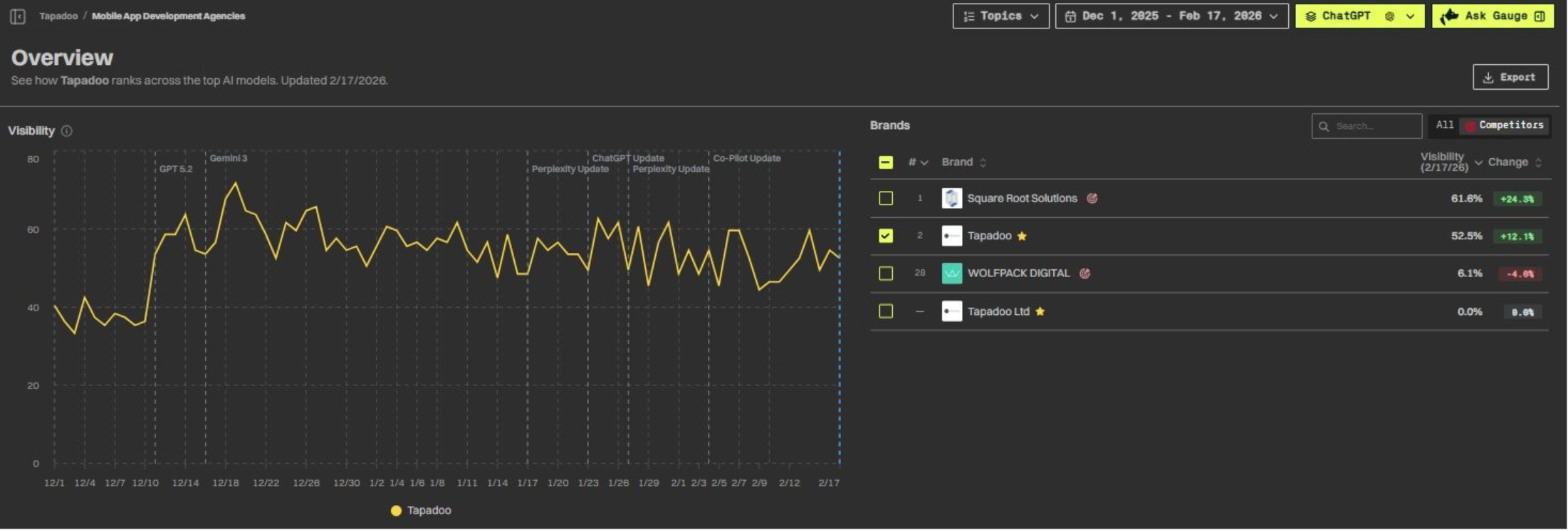
Task: Toggle the sidebar panel icon
Action: coord(18,16)
